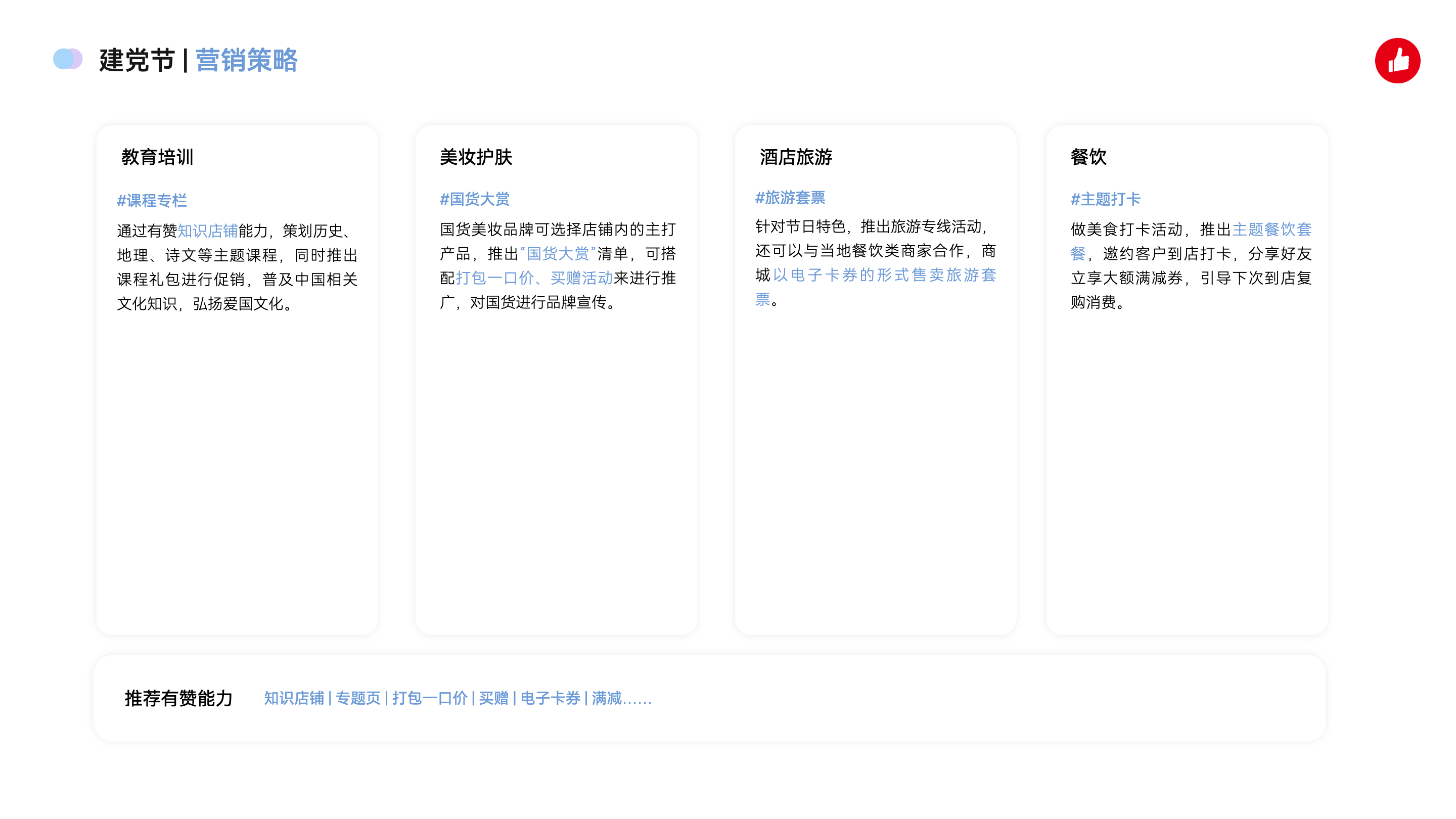Click the 教育培训 card title
The height and width of the screenshot is (819, 1456).
[157, 157]
